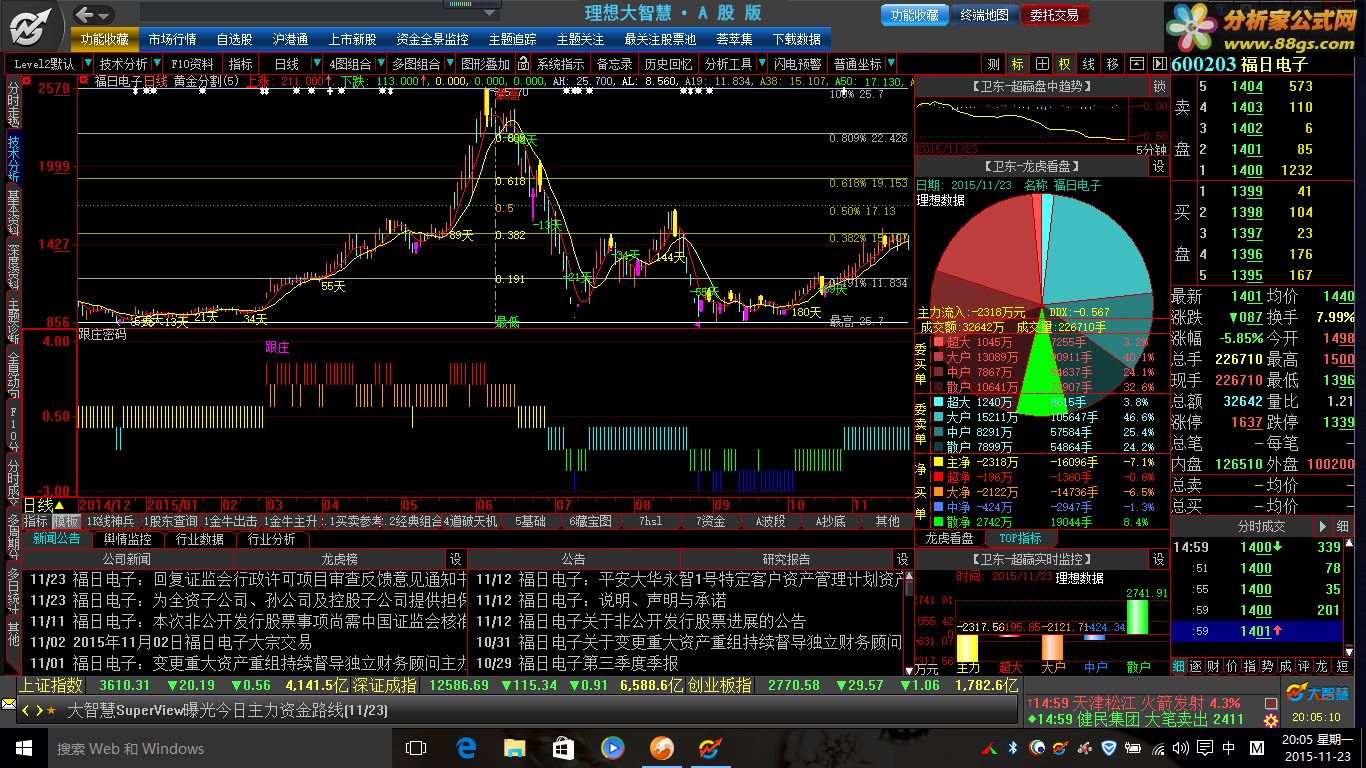Click 设 settings beside 龙虎榜 news header
Image resolution: width=1366 pixels, height=768 pixels.
tap(456, 560)
